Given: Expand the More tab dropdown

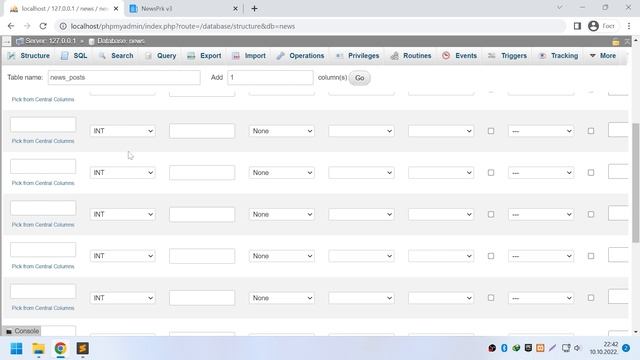Looking at the screenshot, I should pos(602,56).
